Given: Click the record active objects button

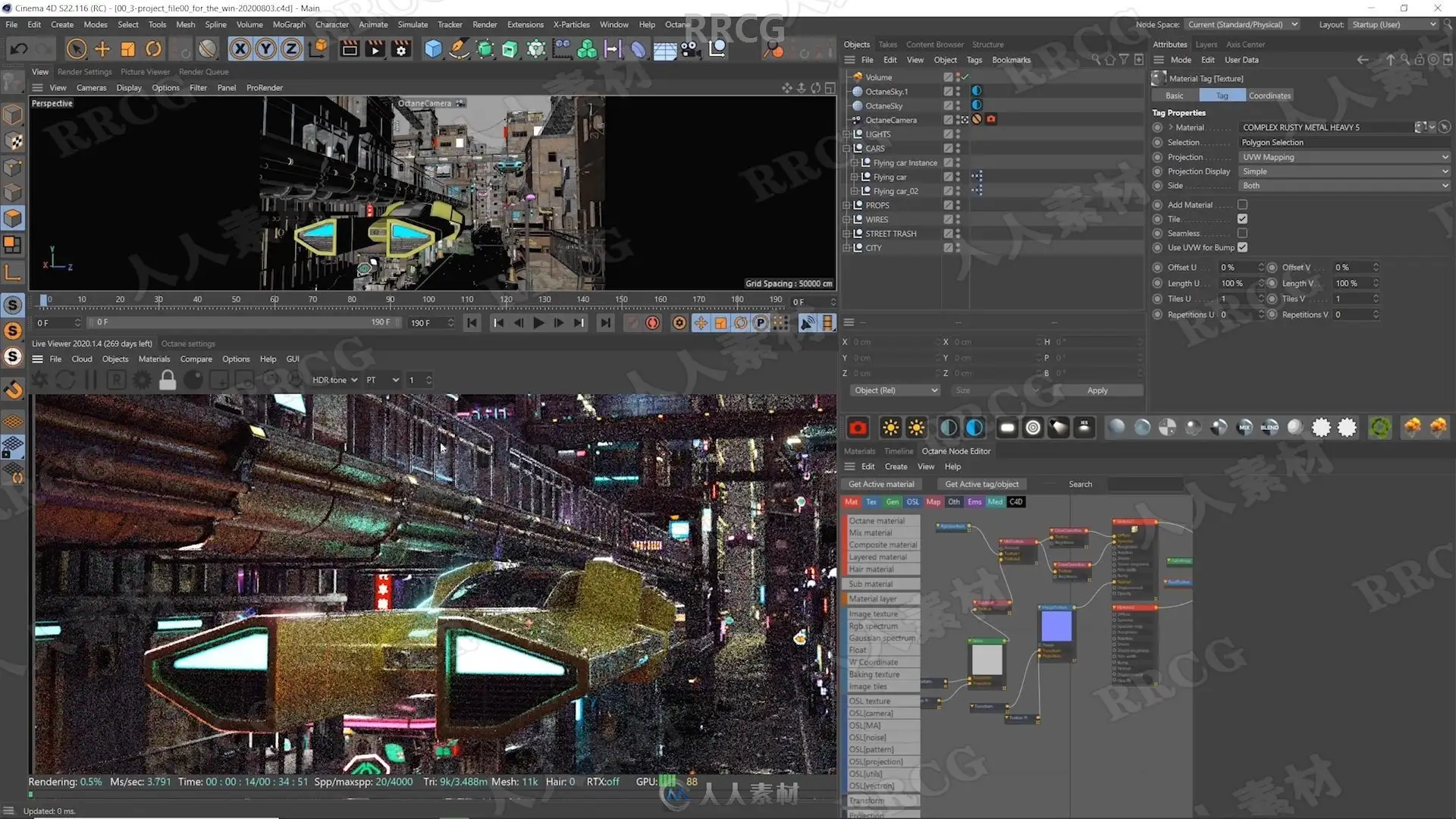Looking at the screenshot, I should click(652, 323).
